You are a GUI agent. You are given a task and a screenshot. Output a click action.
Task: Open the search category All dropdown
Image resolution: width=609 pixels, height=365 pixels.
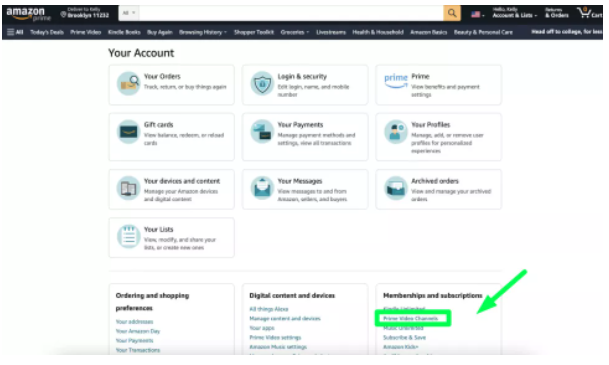(x=129, y=13)
